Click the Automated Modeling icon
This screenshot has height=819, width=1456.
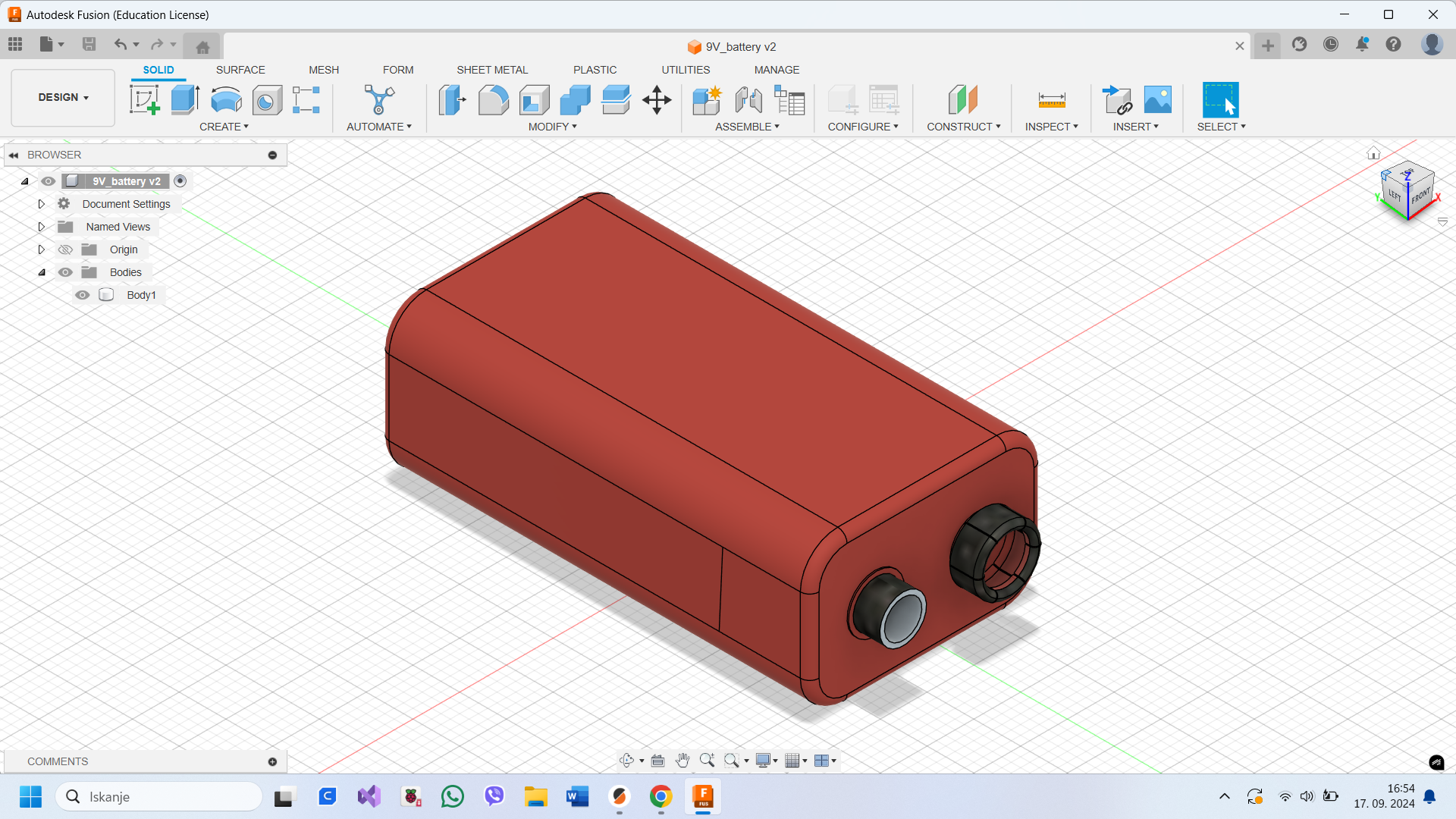click(379, 99)
